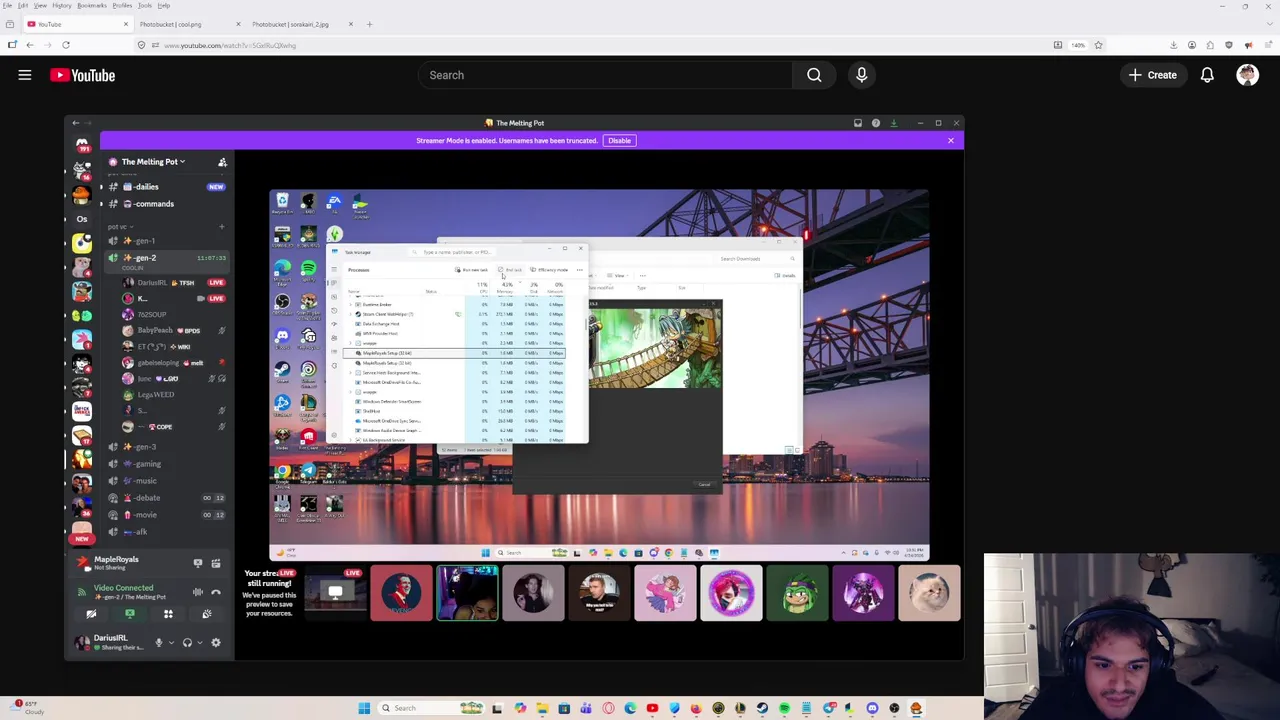Open the -commands text channel

[166, 204]
